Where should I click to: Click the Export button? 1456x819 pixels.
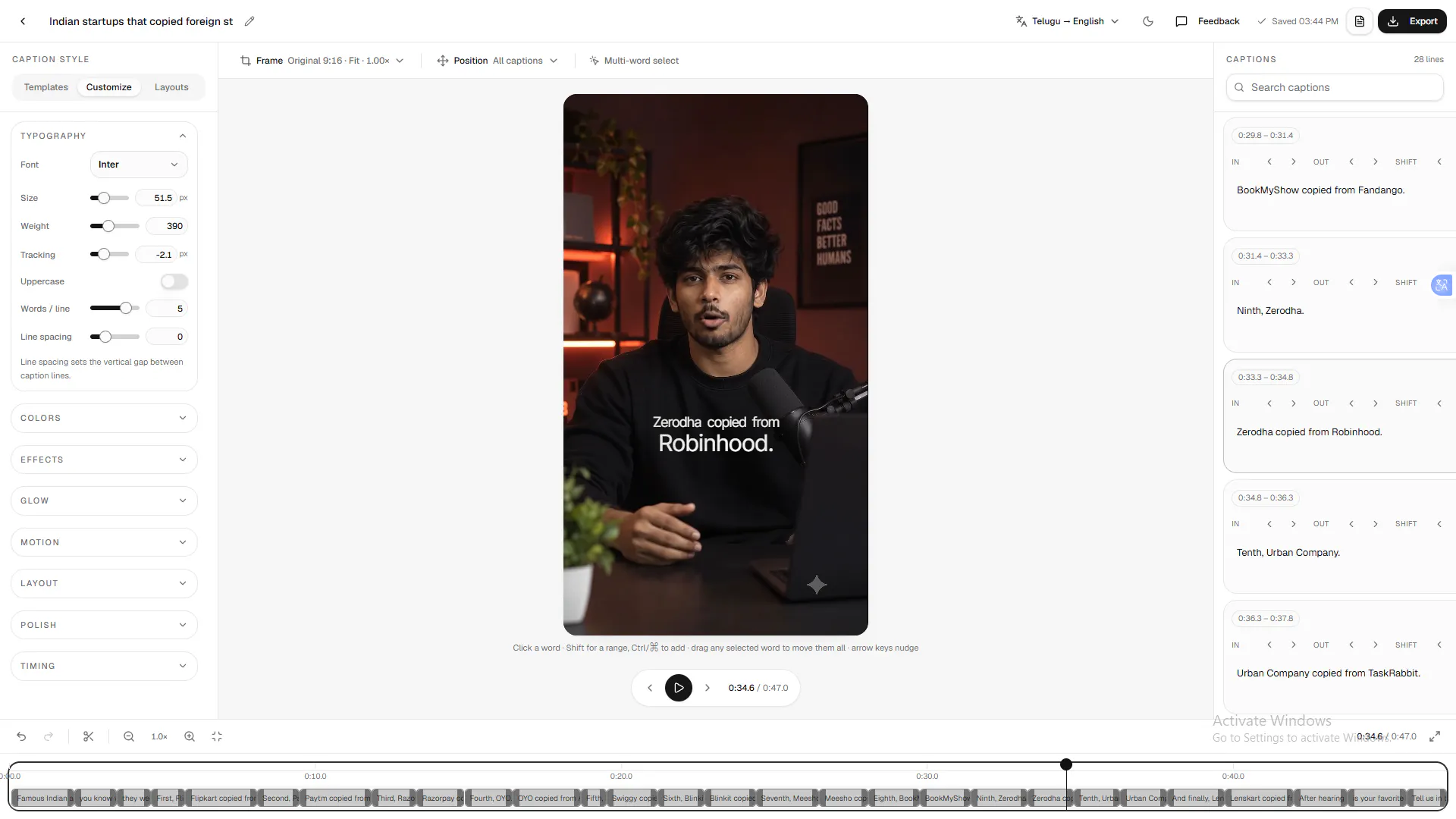coord(1412,21)
